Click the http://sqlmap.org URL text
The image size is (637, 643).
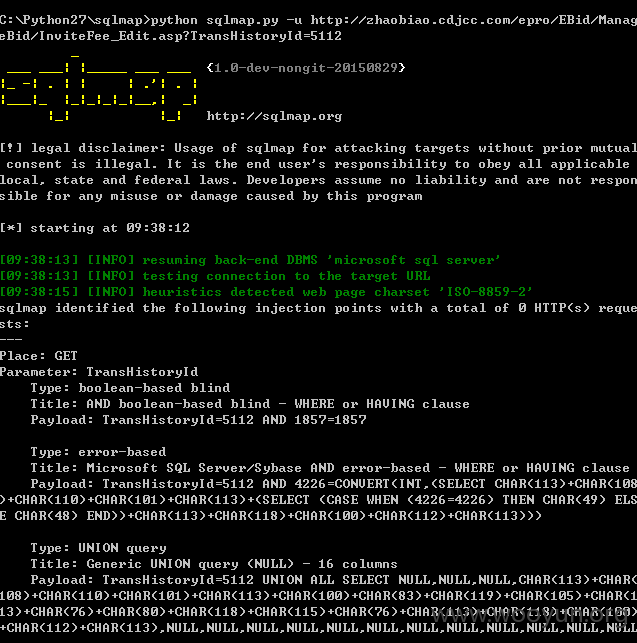click(274, 116)
